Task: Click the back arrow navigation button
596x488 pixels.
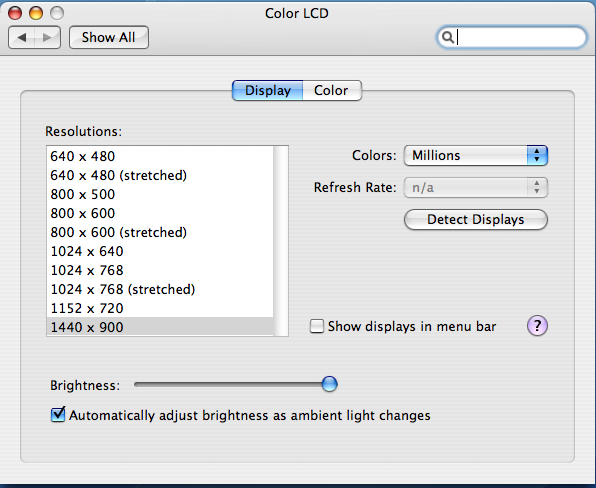Action: pos(22,37)
